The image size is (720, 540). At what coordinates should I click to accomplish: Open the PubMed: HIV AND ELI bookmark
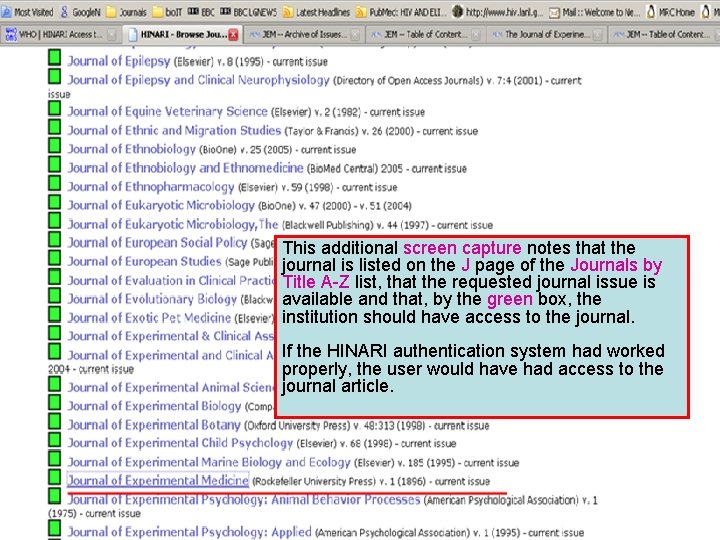(x=401, y=12)
